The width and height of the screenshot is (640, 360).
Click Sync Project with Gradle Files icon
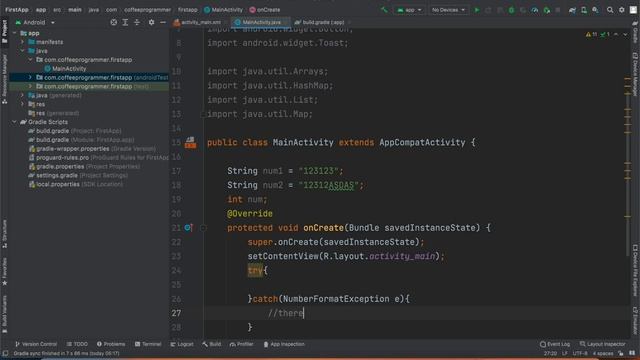pyautogui.click(x=572, y=10)
